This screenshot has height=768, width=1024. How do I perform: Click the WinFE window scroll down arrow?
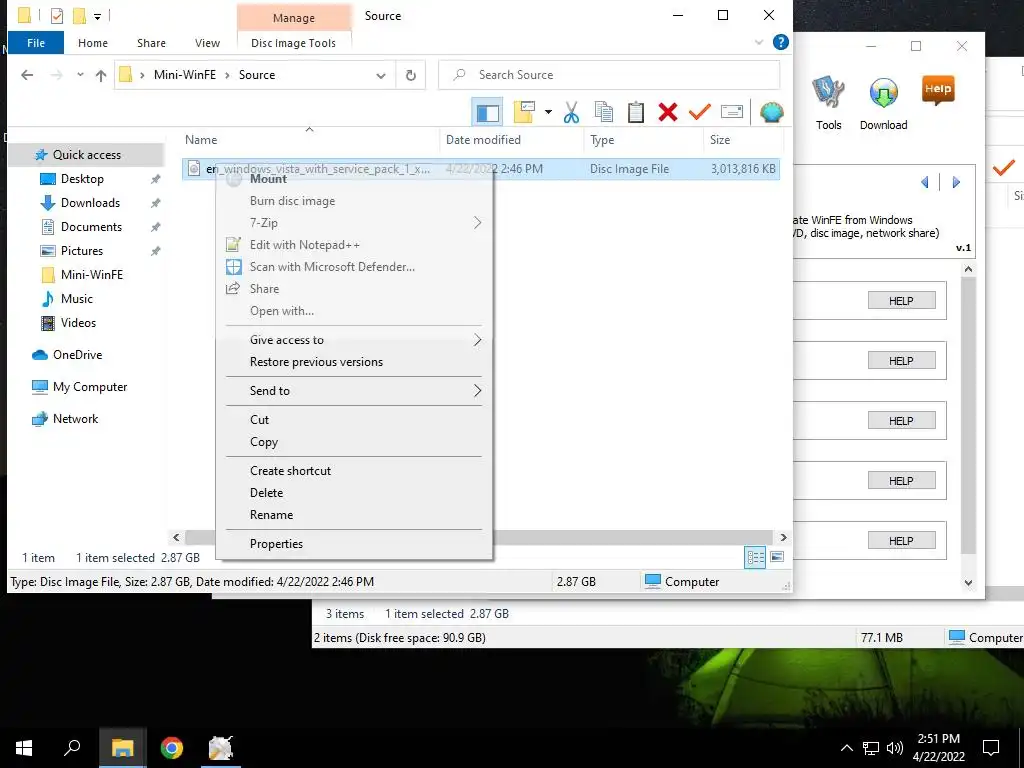pos(968,583)
